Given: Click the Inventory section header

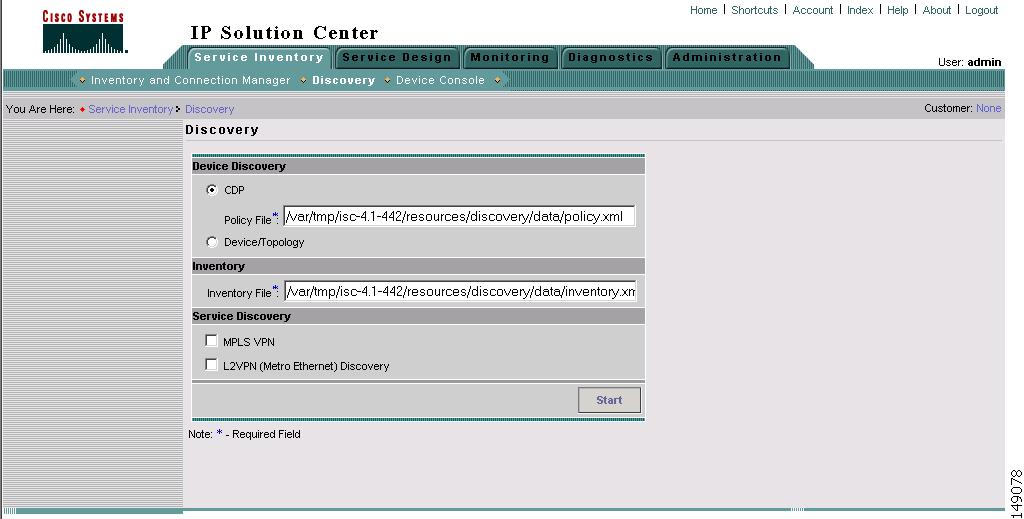Looking at the screenshot, I should pos(418,266).
